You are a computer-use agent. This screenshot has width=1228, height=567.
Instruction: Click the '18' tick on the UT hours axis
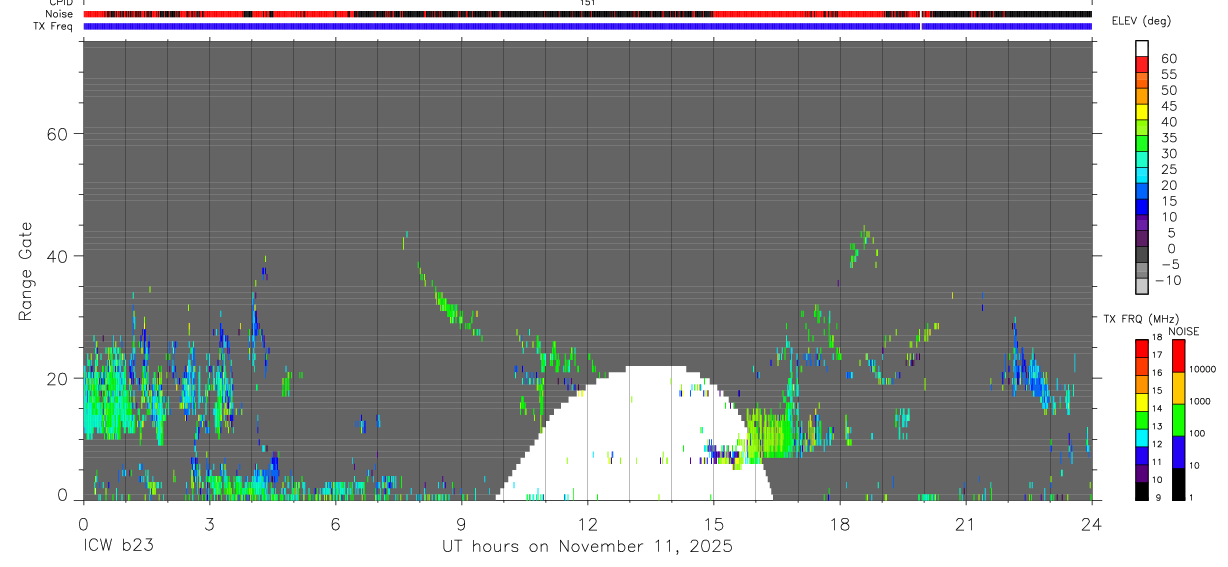[x=840, y=523]
